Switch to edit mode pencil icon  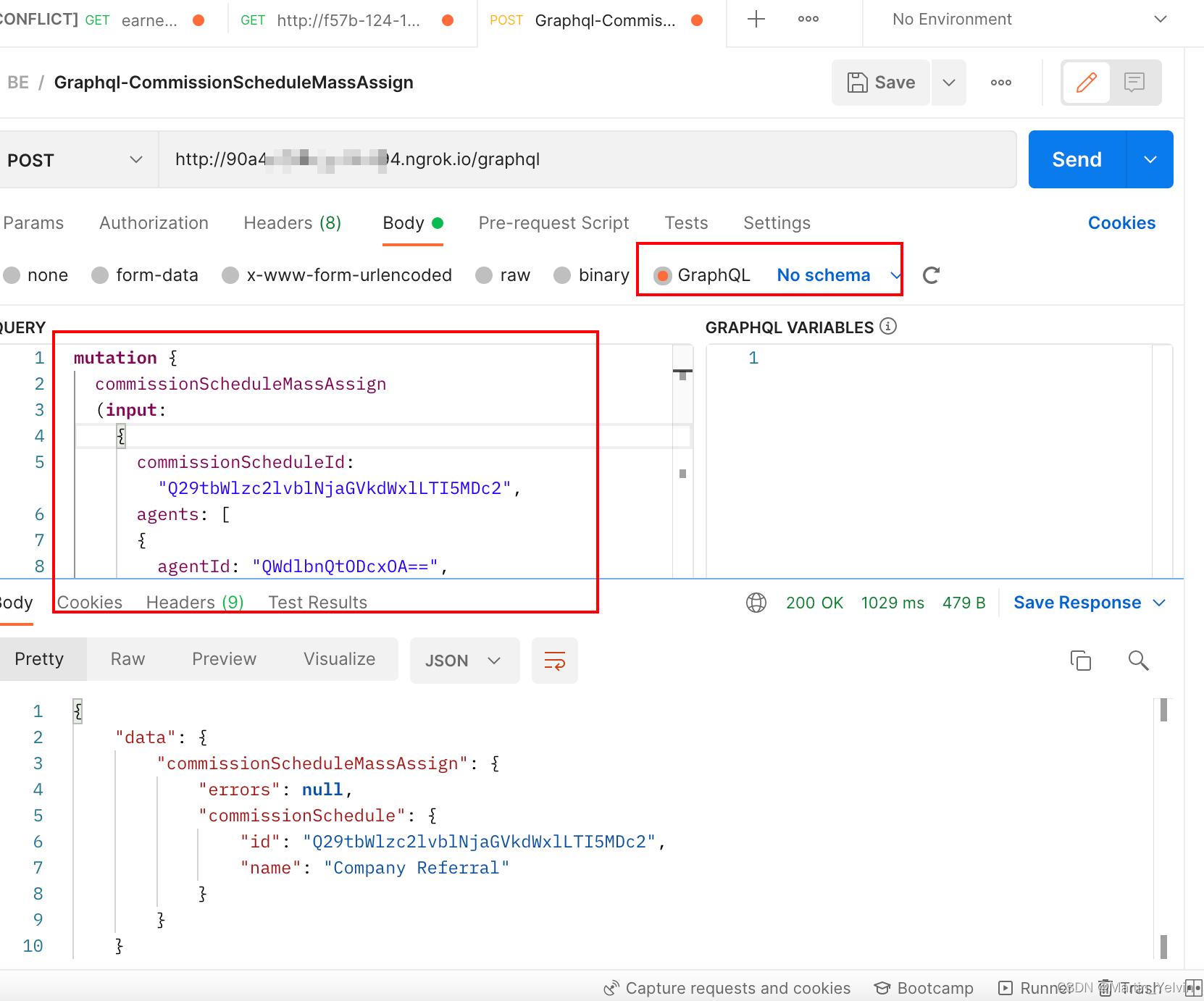[1086, 83]
